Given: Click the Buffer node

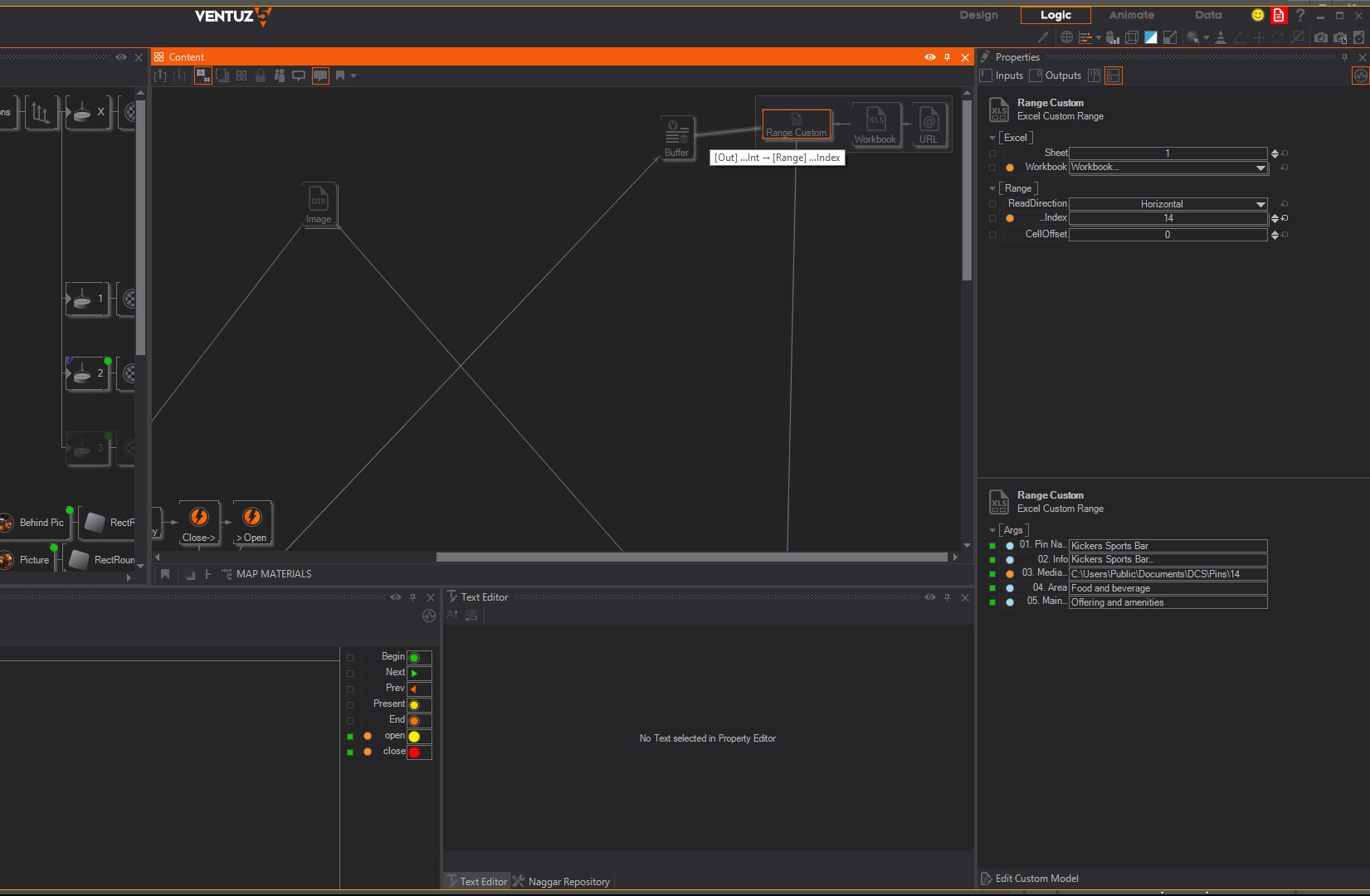Looking at the screenshot, I should point(677,137).
